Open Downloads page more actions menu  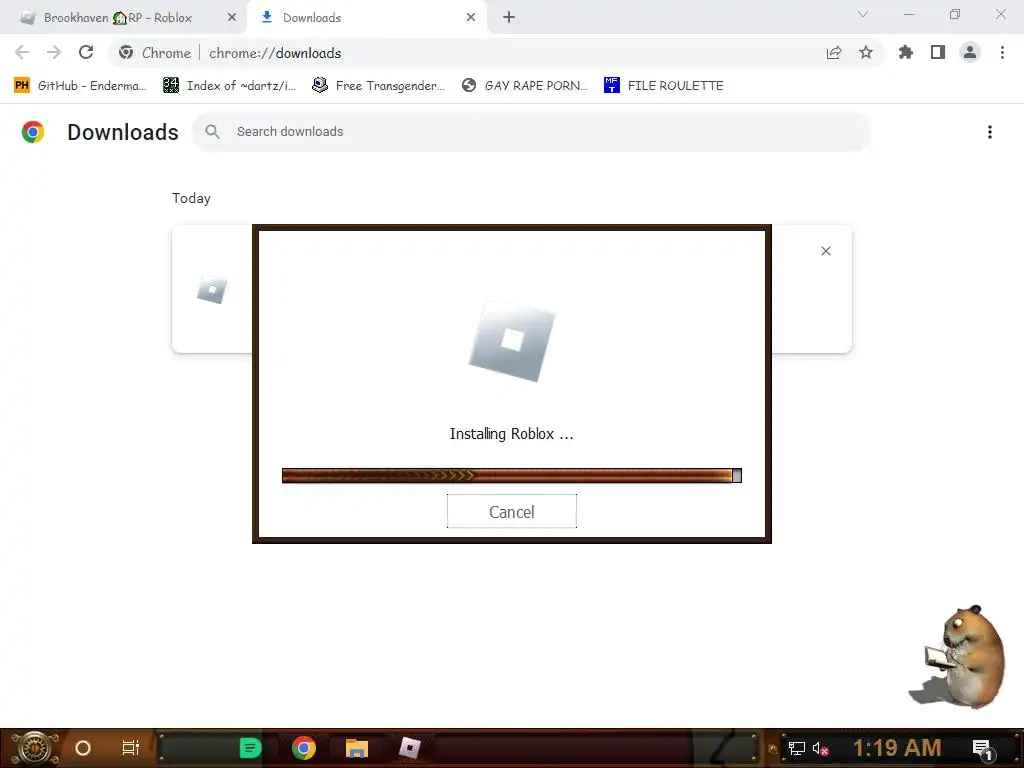point(990,132)
